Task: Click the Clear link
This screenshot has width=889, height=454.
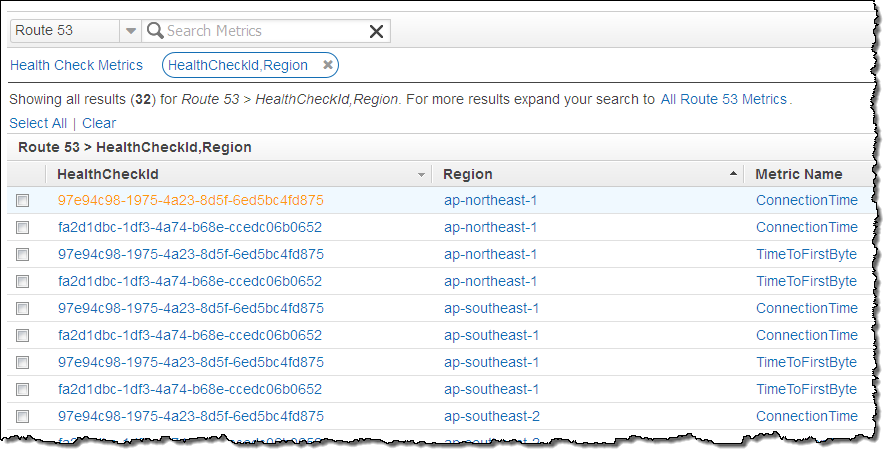Action: click(x=99, y=123)
